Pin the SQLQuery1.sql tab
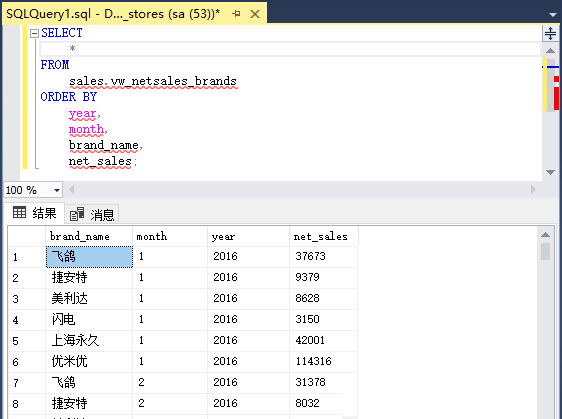Screen dimensions: 562x419 point(236,14)
